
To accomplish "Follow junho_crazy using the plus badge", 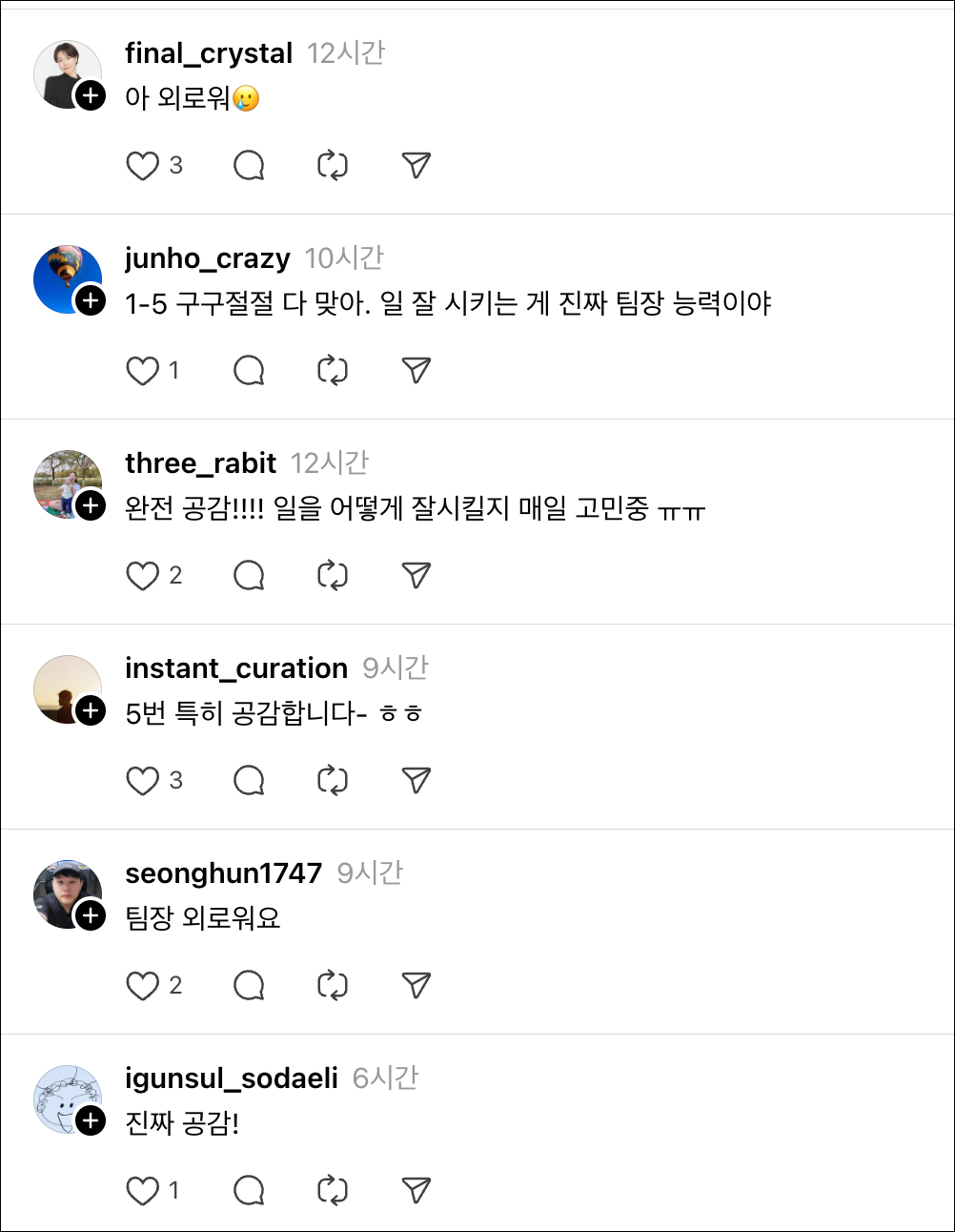I will pyautogui.click(x=91, y=300).
